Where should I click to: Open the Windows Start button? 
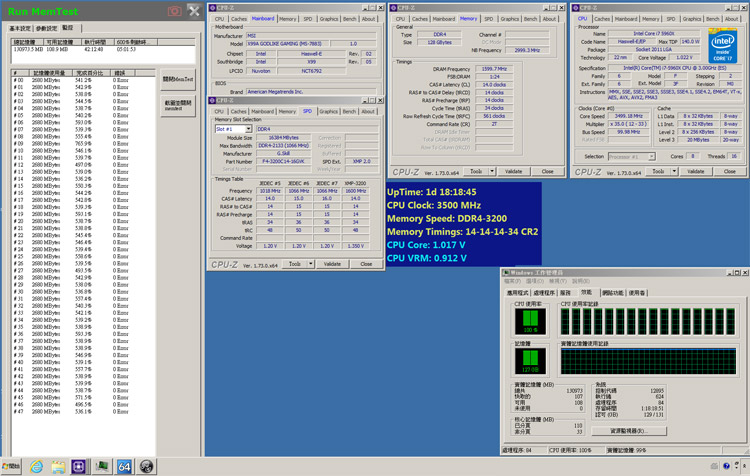[x=11, y=466]
